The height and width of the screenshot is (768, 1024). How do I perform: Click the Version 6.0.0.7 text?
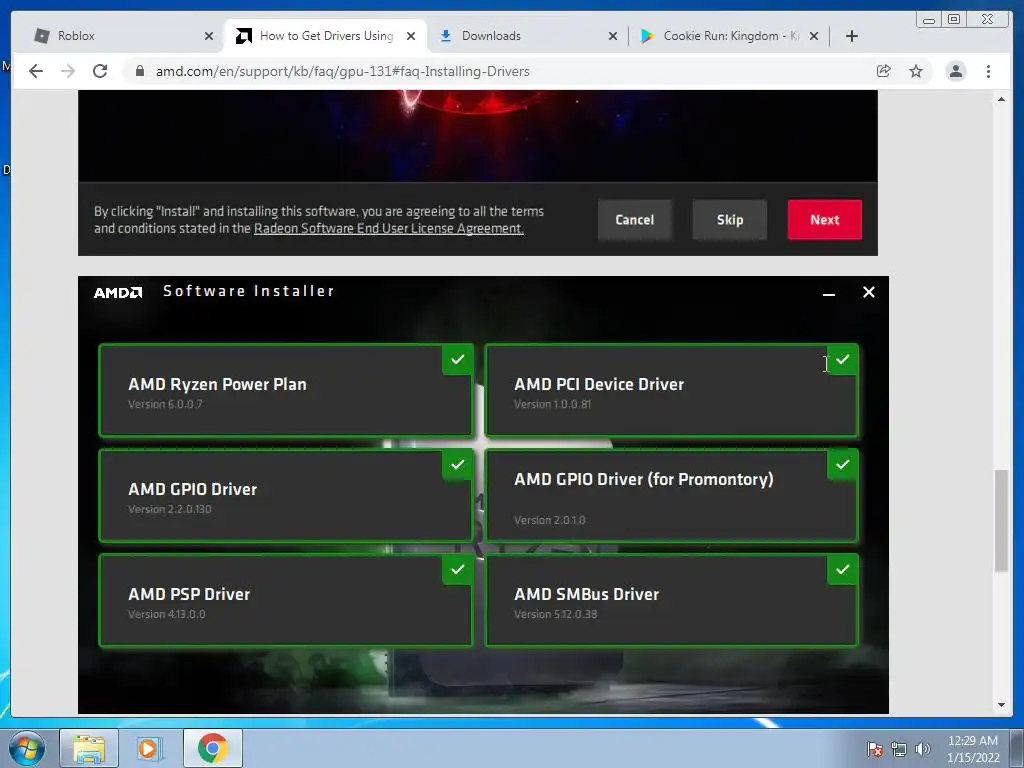(x=165, y=404)
